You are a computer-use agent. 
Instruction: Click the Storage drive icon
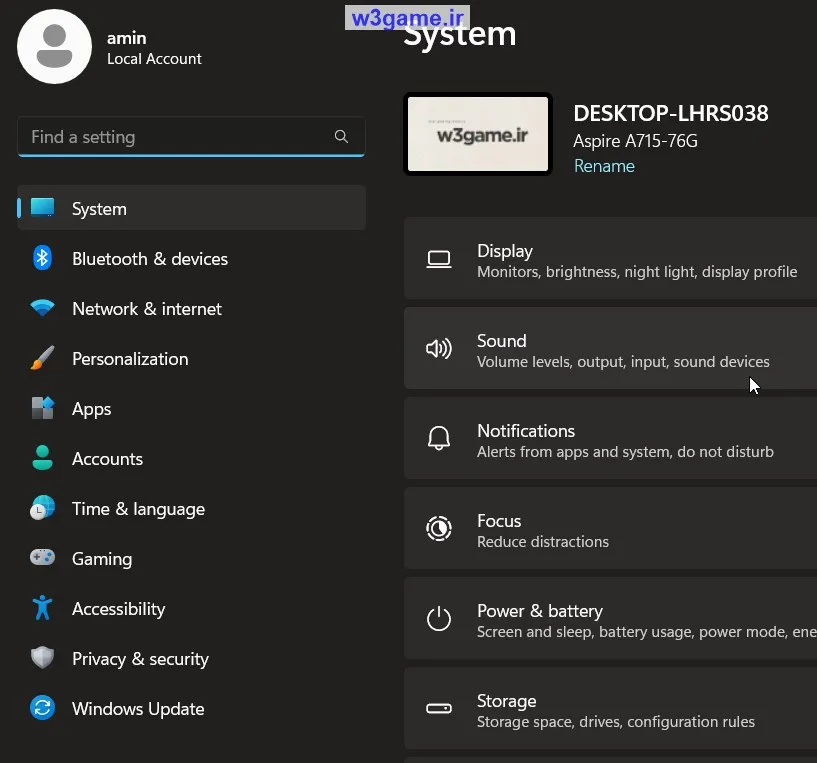[x=439, y=708]
